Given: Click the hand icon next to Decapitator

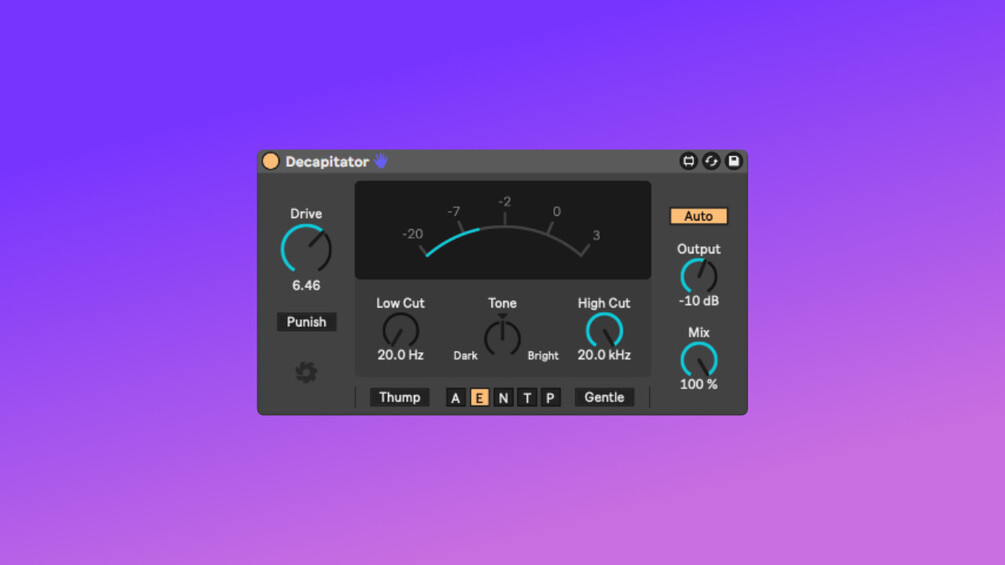Looking at the screenshot, I should click(x=381, y=161).
